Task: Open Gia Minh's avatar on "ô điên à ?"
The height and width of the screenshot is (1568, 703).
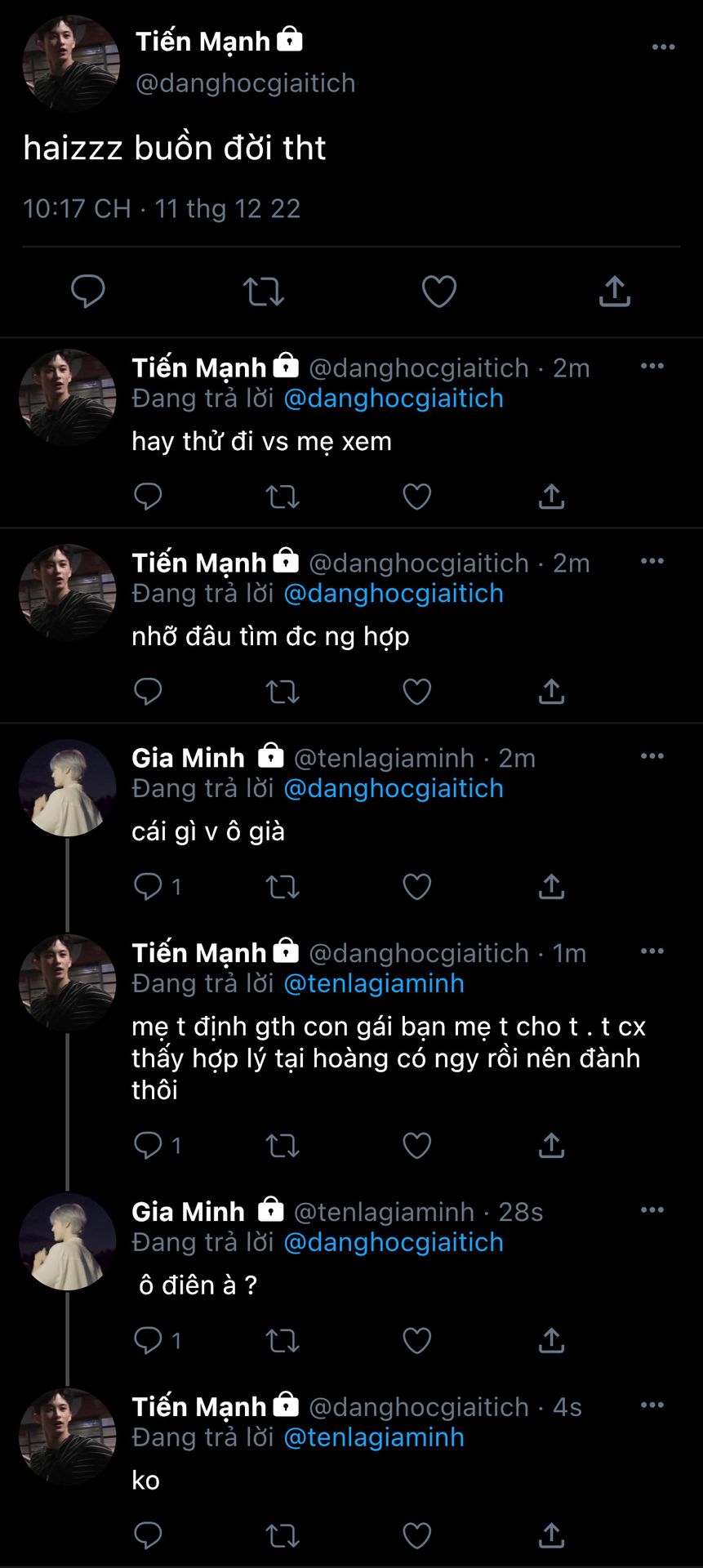Action: pos(67,1241)
